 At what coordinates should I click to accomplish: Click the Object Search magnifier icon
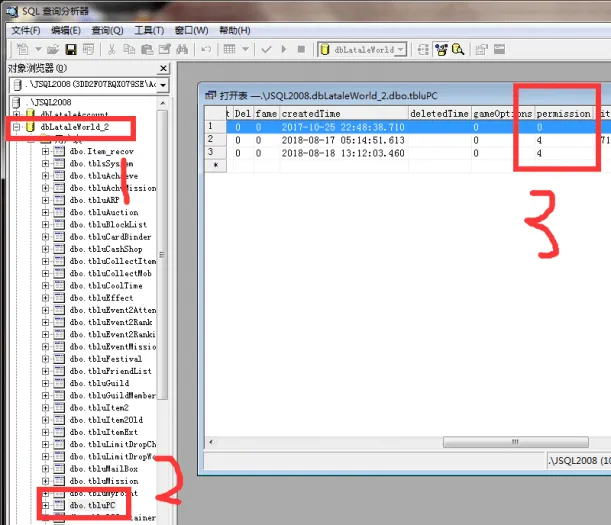pos(458,49)
